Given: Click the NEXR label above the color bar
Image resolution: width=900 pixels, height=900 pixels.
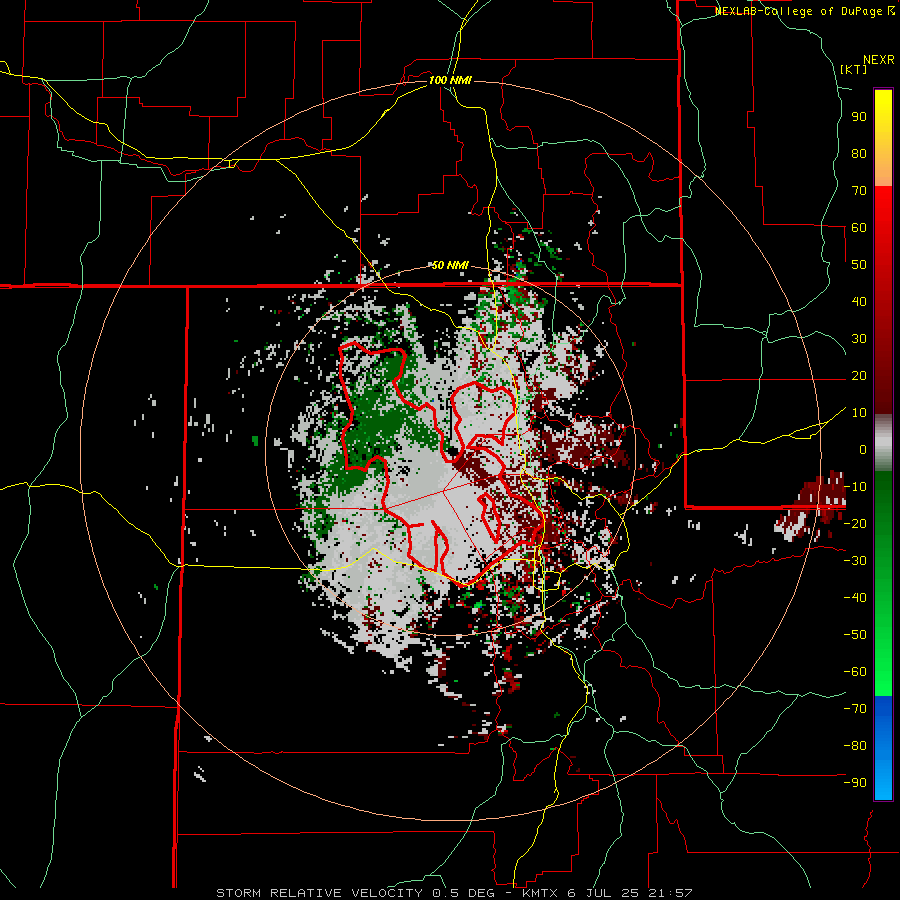Looking at the screenshot, I should 879,60.
